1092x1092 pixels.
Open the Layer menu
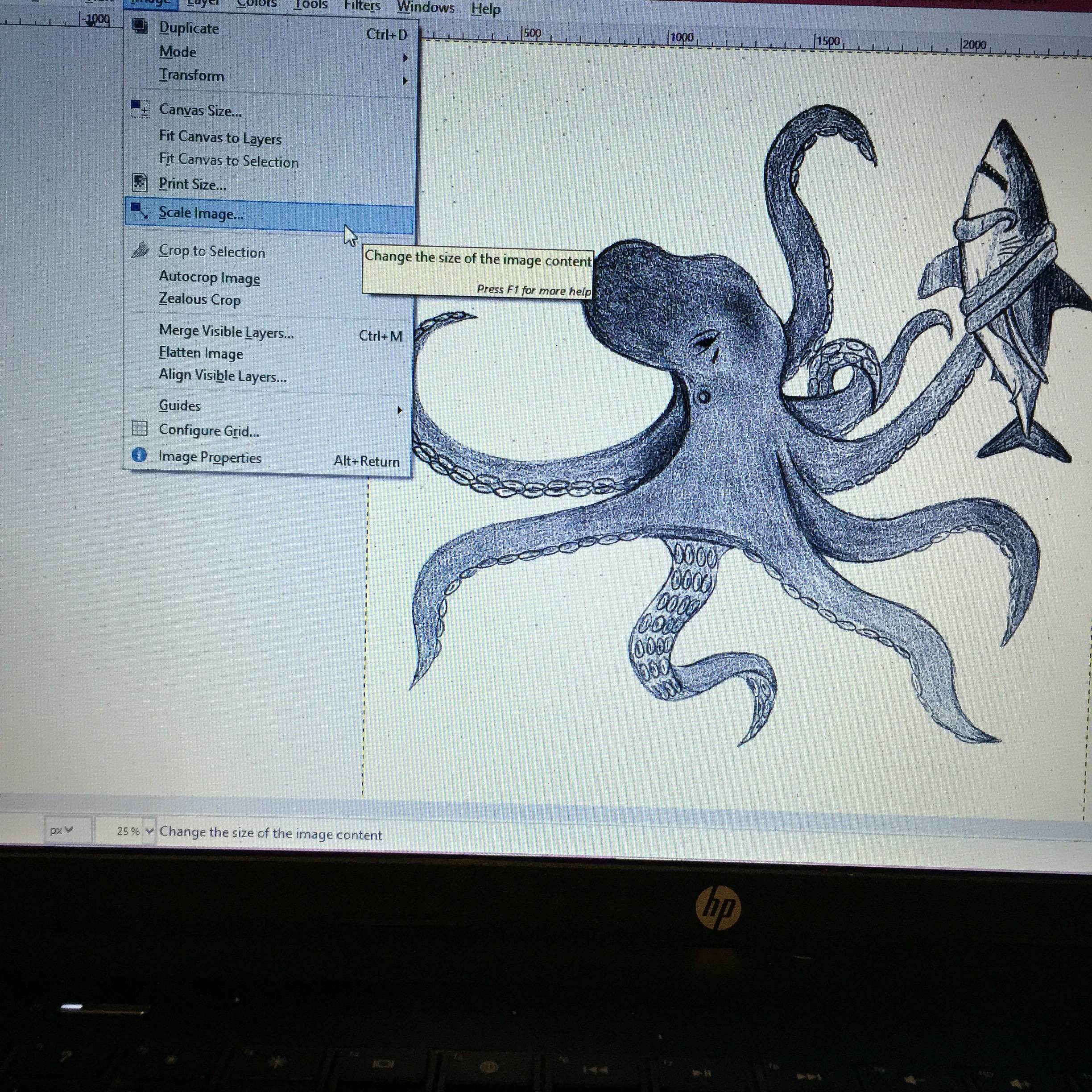click(203, 3)
